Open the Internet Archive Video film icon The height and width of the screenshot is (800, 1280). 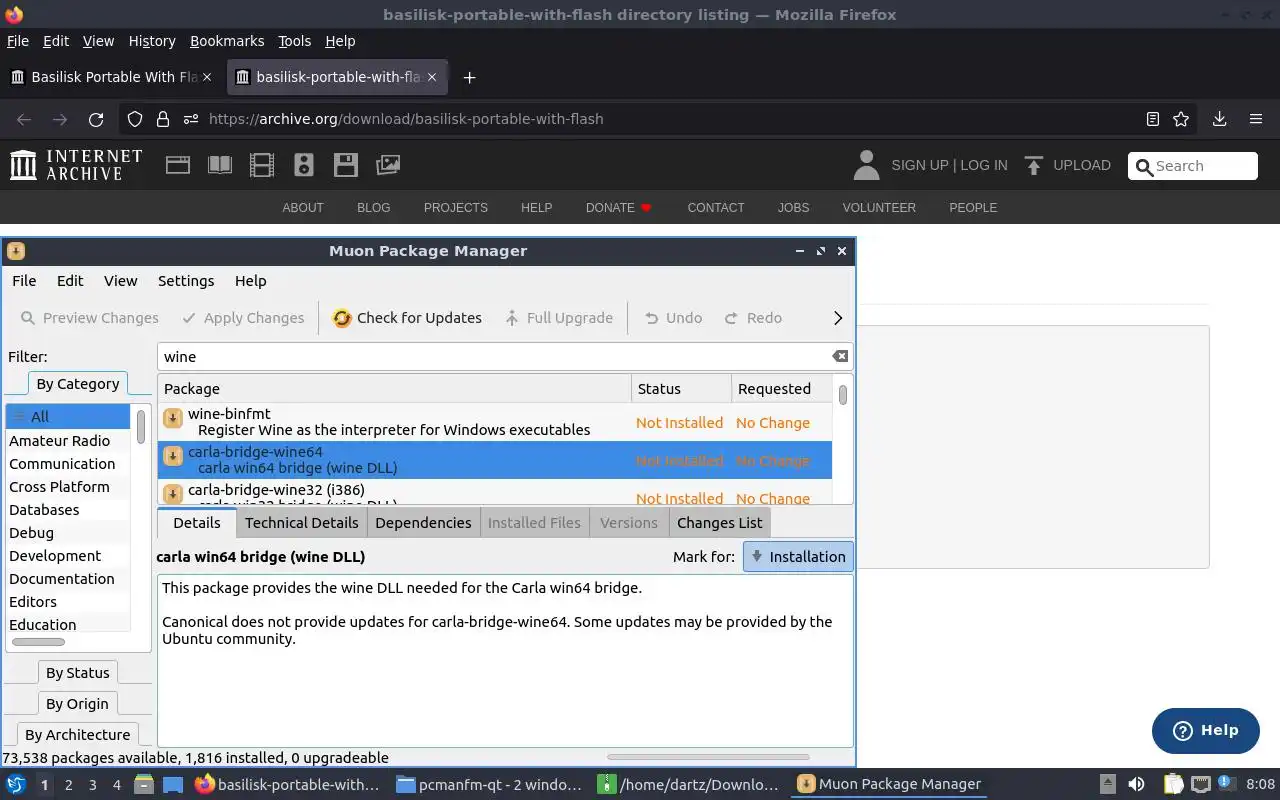[262, 165]
